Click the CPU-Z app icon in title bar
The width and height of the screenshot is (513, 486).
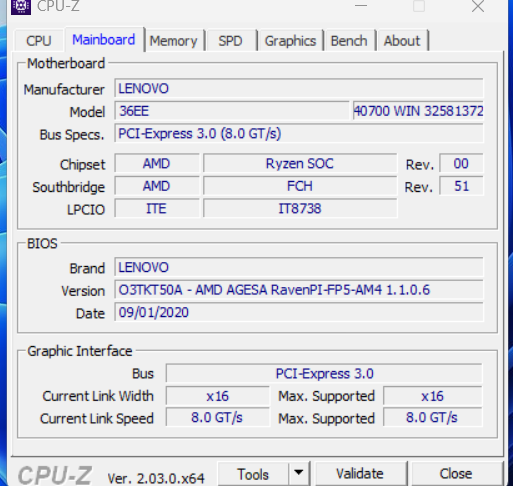click(x=21, y=7)
